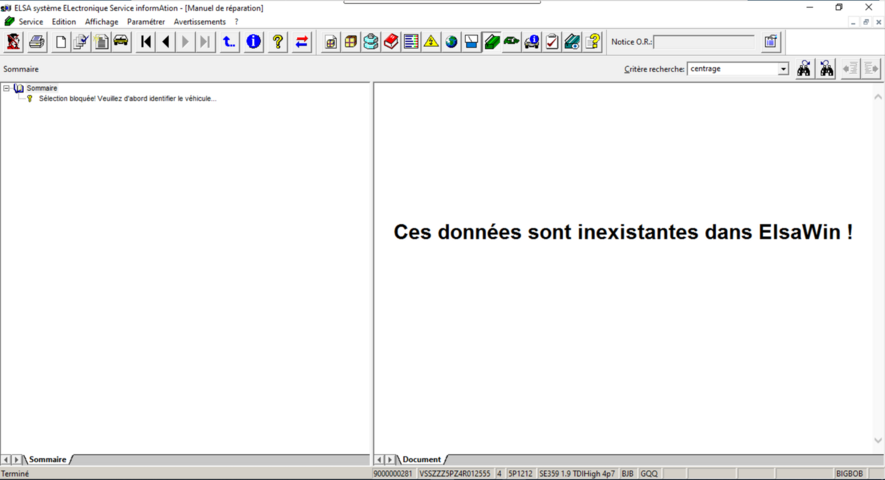The width and height of the screenshot is (885, 480).
Task: Click the blue information circle icon
Action: (x=253, y=42)
